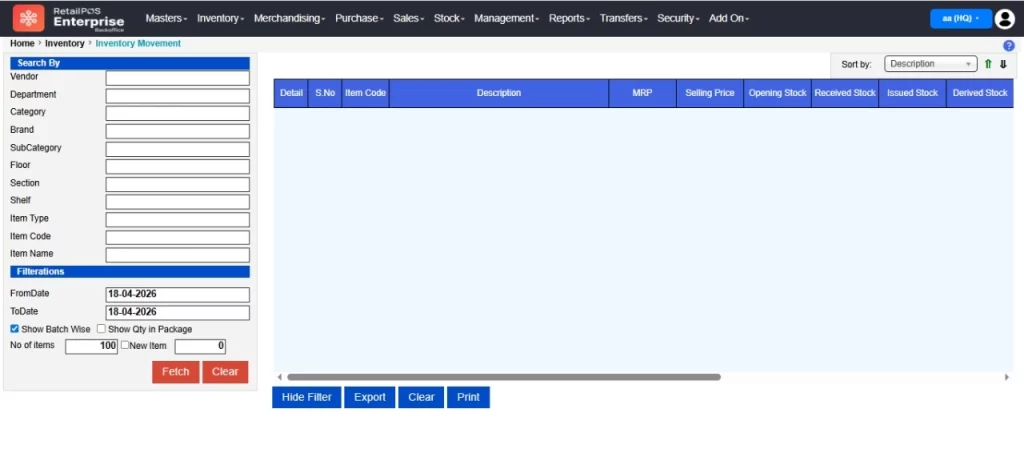This screenshot has width=1024, height=457.
Task: Expand the Merchandising menu
Action: 289,18
